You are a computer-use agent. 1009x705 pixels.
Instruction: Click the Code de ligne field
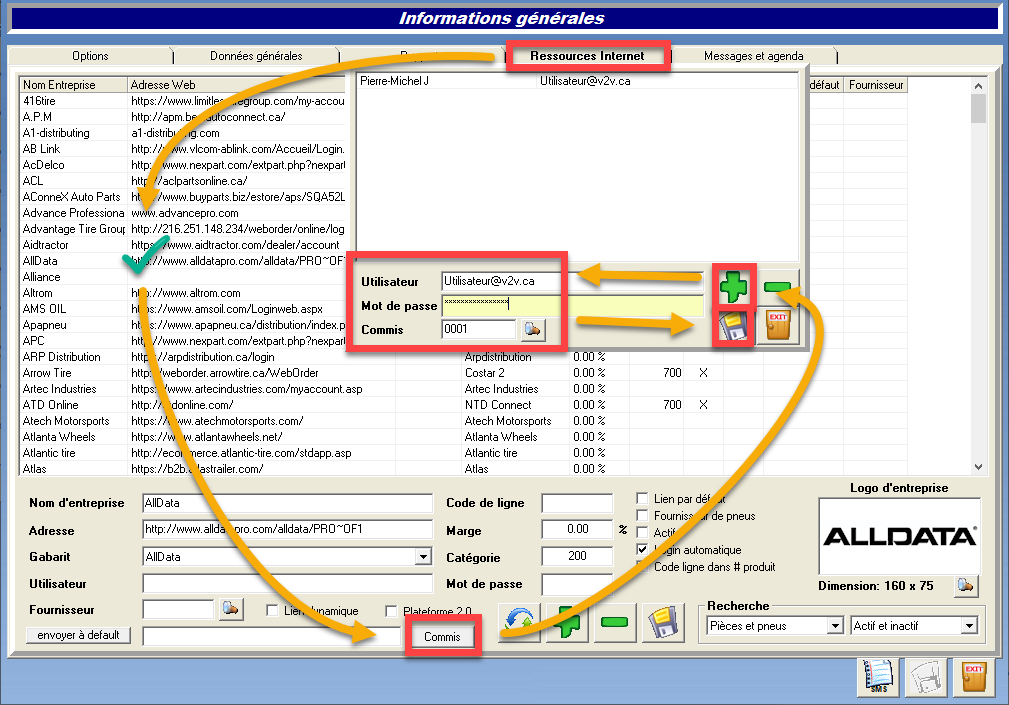577,503
